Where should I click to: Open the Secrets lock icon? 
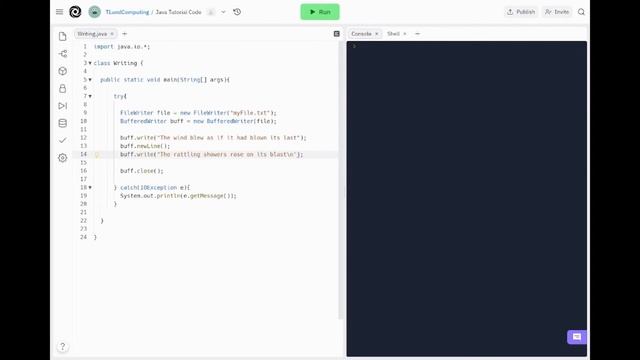[x=62, y=88]
